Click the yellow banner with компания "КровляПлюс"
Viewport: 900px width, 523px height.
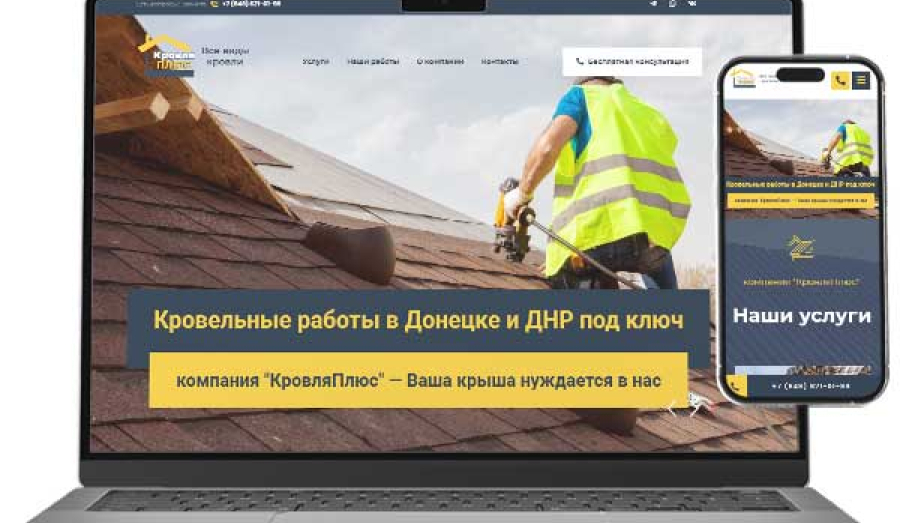pos(418,380)
